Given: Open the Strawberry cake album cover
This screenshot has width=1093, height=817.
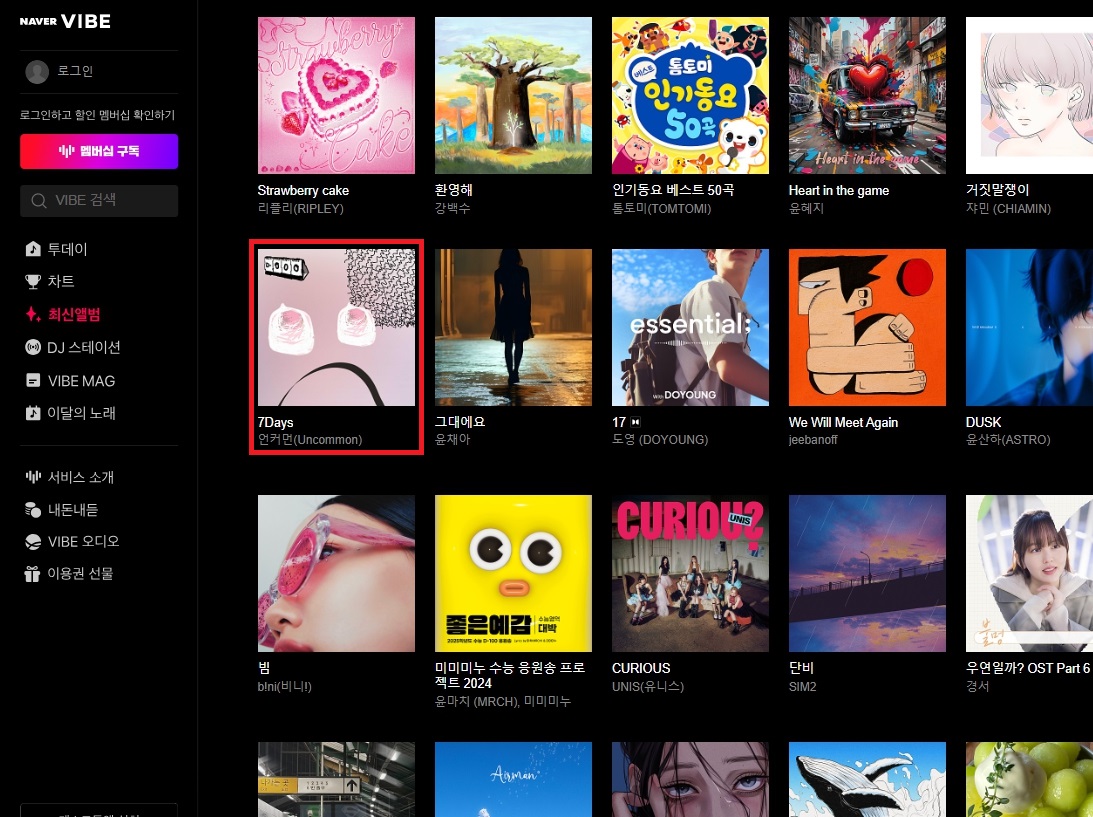Looking at the screenshot, I should point(336,96).
